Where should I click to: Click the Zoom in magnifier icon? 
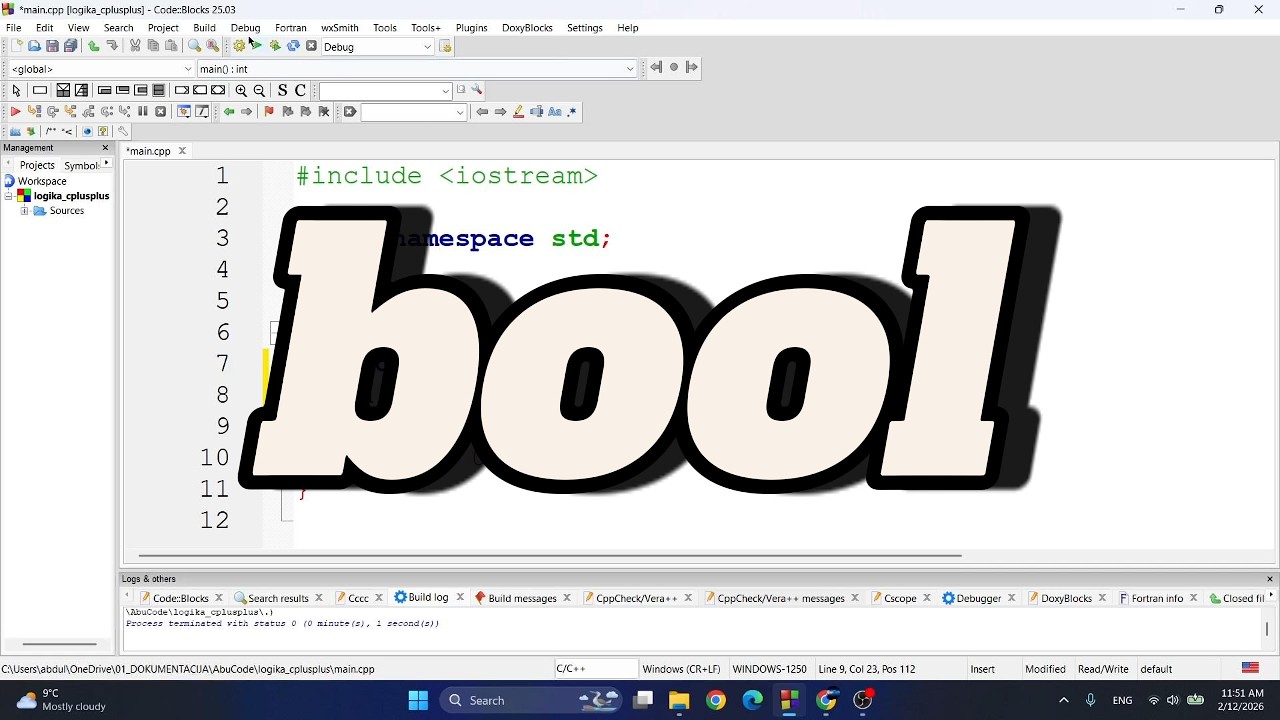point(241,90)
